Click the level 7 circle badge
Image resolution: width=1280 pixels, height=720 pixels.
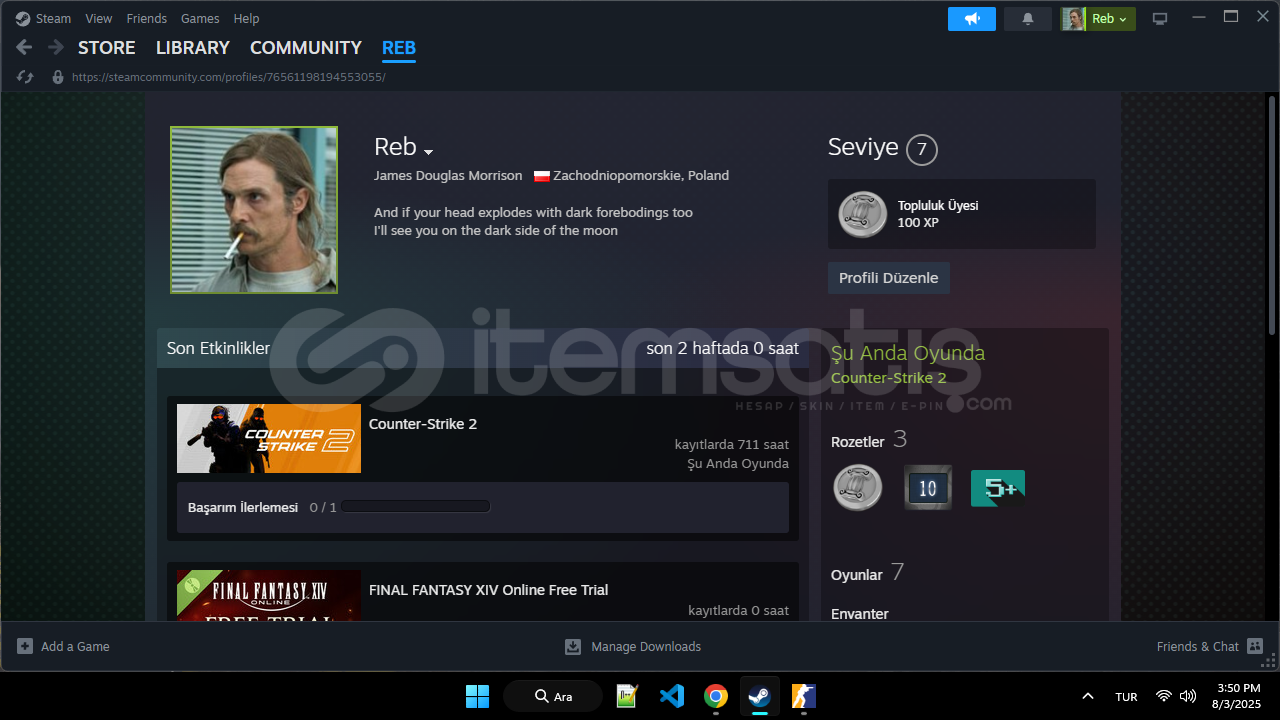point(922,151)
